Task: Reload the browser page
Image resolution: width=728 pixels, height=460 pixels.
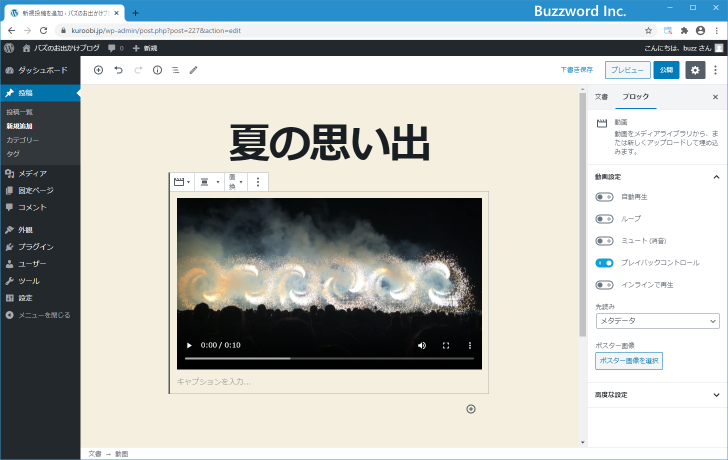Action: 44,31
